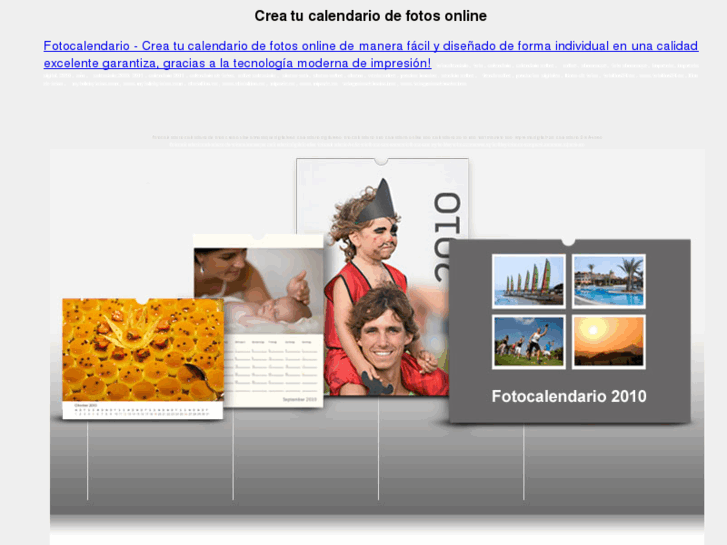Image resolution: width=727 pixels, height=545 pixels.
Task: Click the swimming pool photo in collage
Action: pyautogui.click(x=609, y=281)
